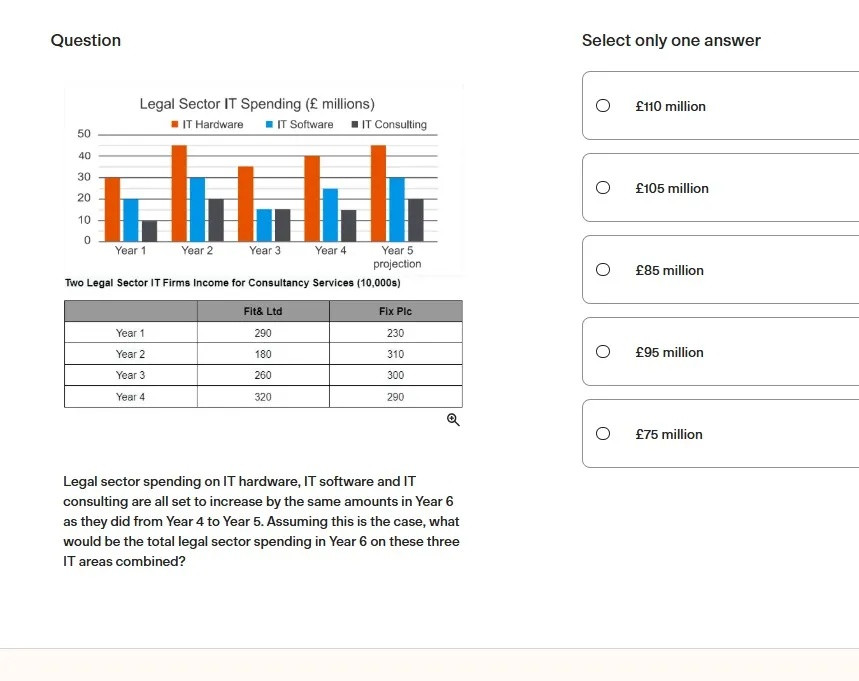This screenshot has width=859, height=681.
Task: Click the magnifier zoom icon below the table
Action: pos(453,420)
